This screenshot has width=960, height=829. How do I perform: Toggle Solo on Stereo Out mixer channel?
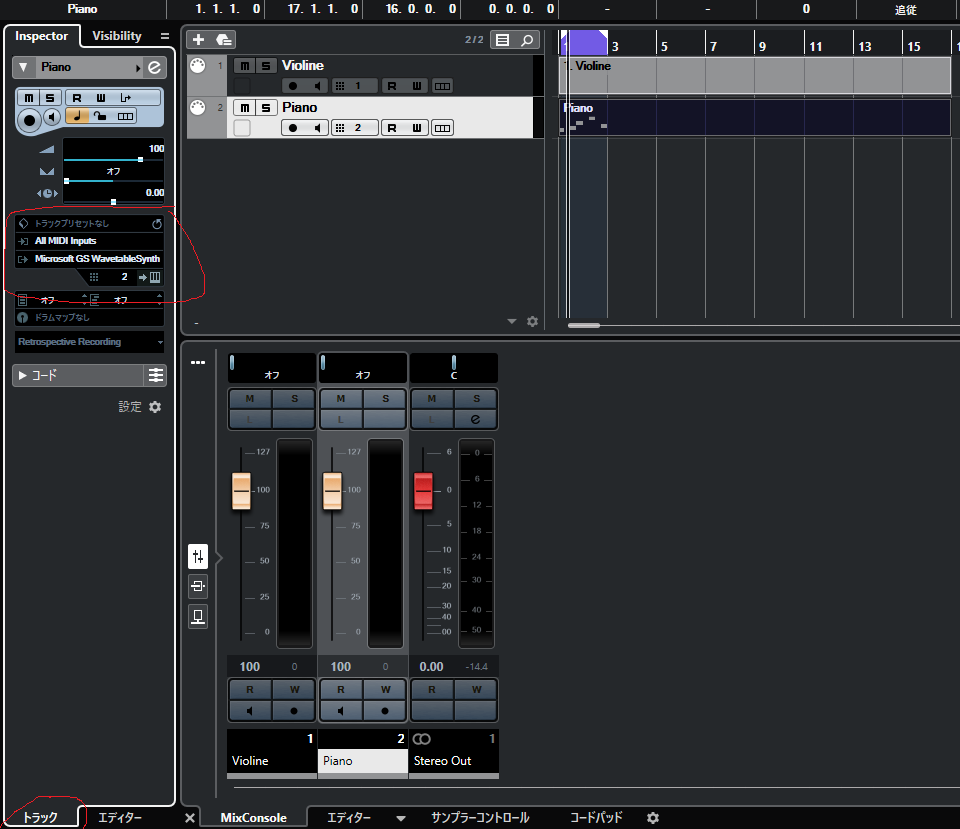tap(476, 399)
